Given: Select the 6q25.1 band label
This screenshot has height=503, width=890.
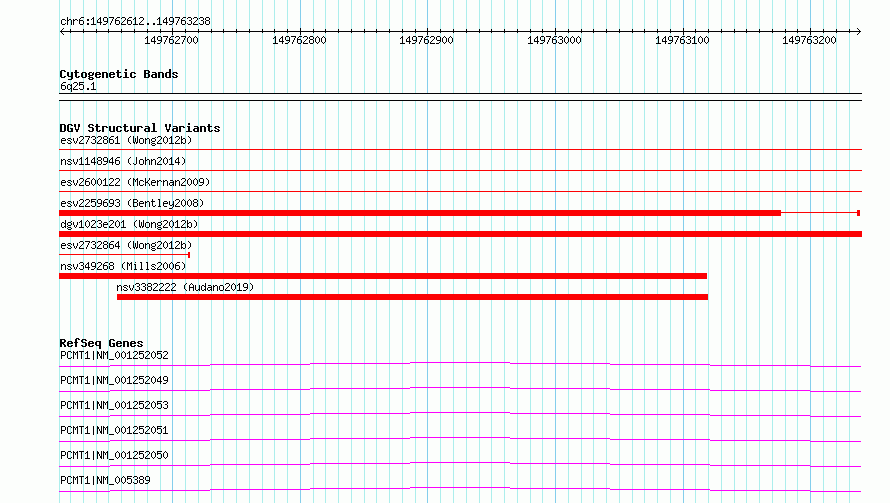Looking at the screenshot, I should [x=78, y=86].
